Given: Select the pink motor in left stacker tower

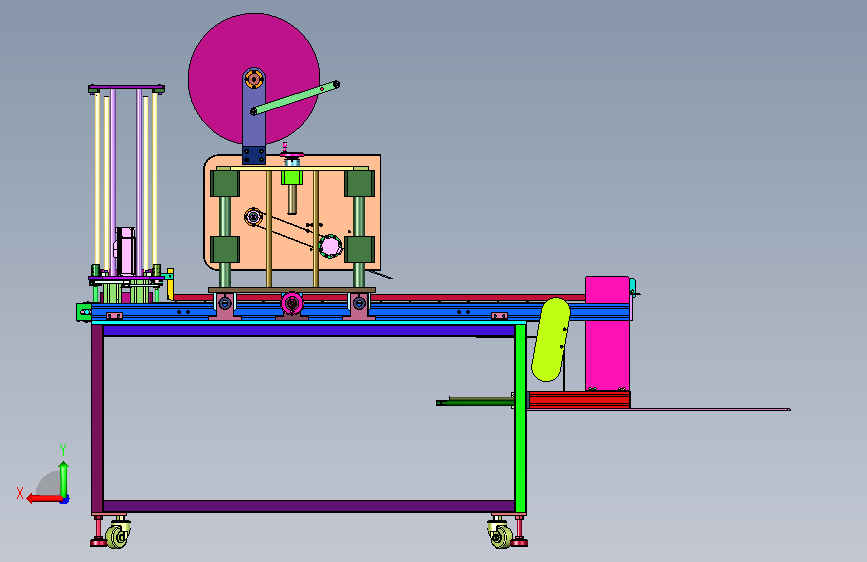Looking at the screenshot, I should 125,252.
